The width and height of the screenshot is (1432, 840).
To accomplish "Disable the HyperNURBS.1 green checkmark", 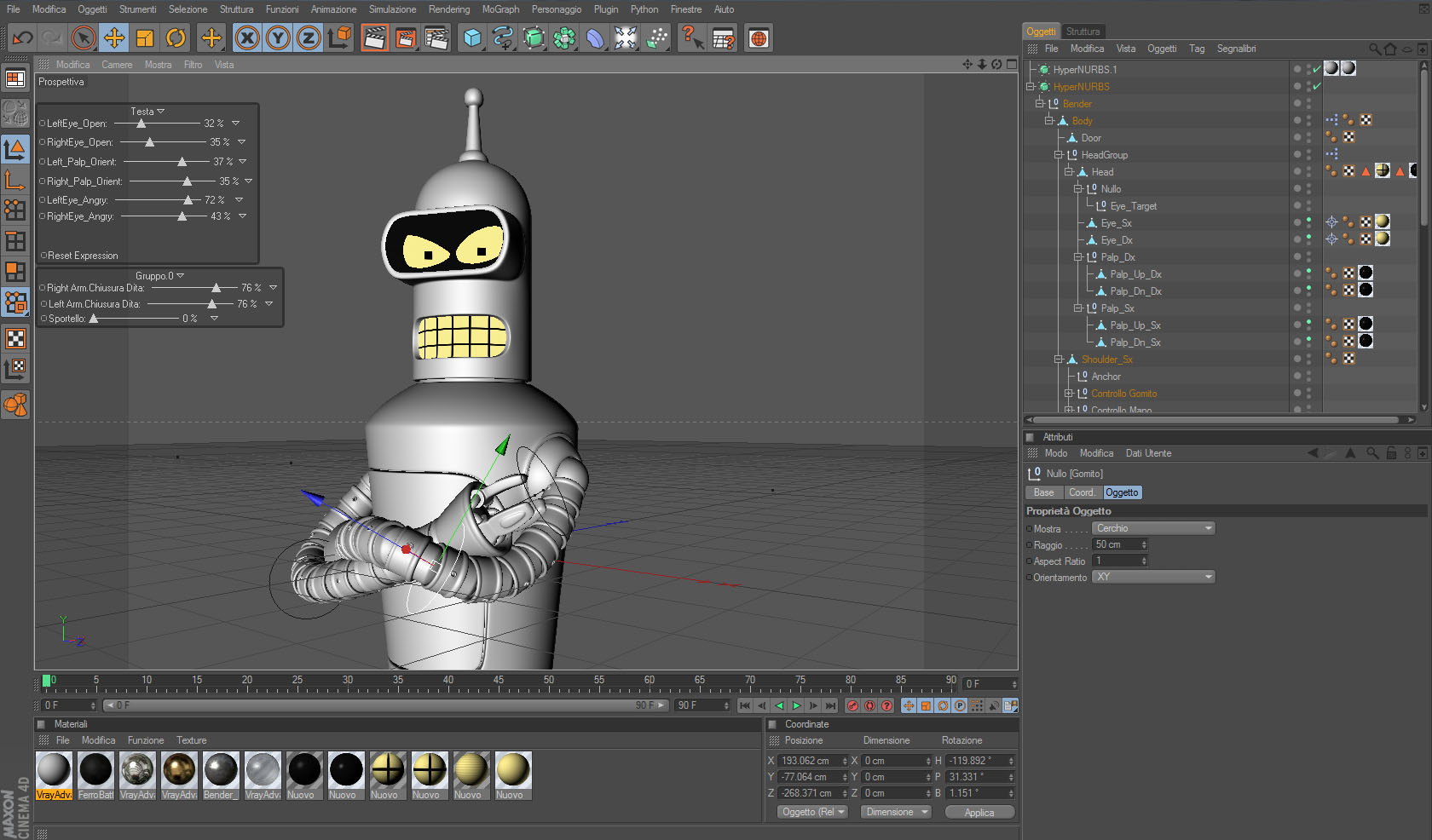I will point(1317,69).
